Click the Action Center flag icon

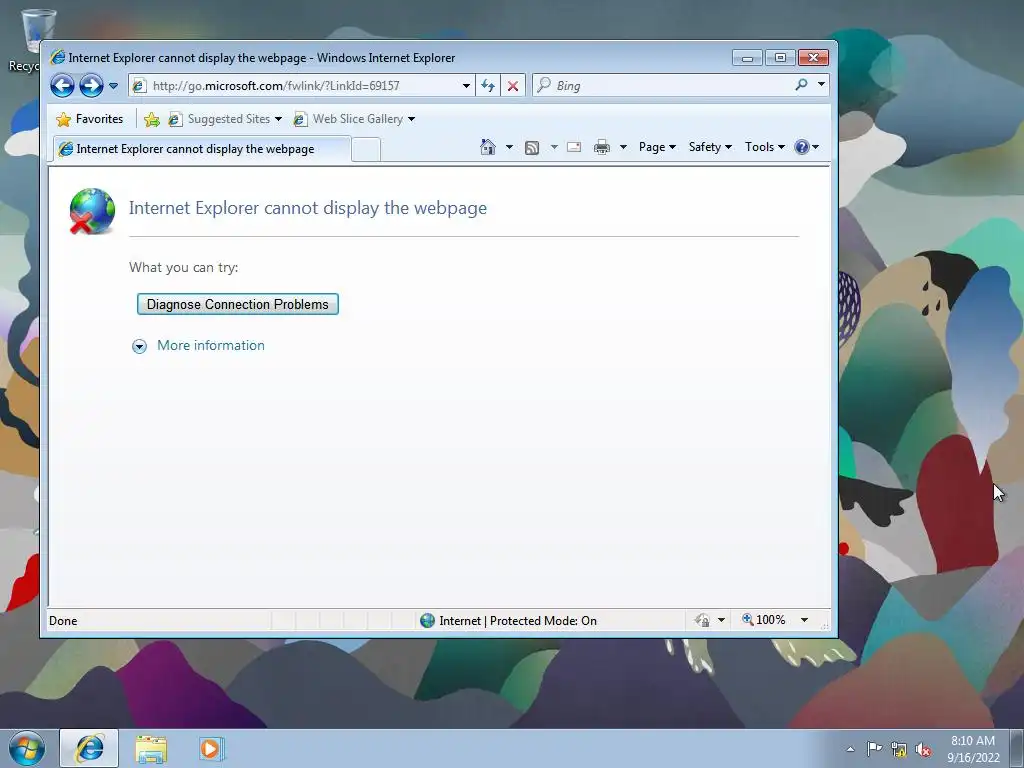tap(874, 749)
